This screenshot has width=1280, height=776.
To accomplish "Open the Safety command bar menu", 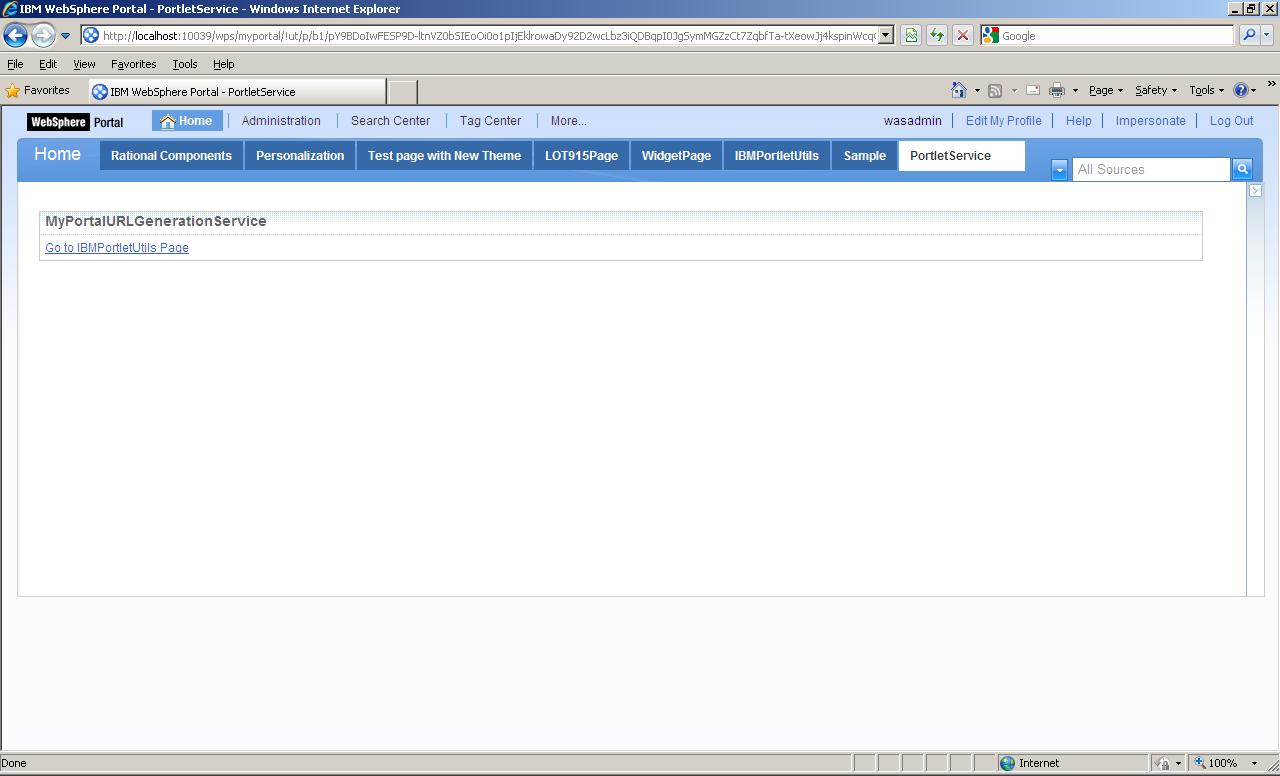I will click(1156, 90).
